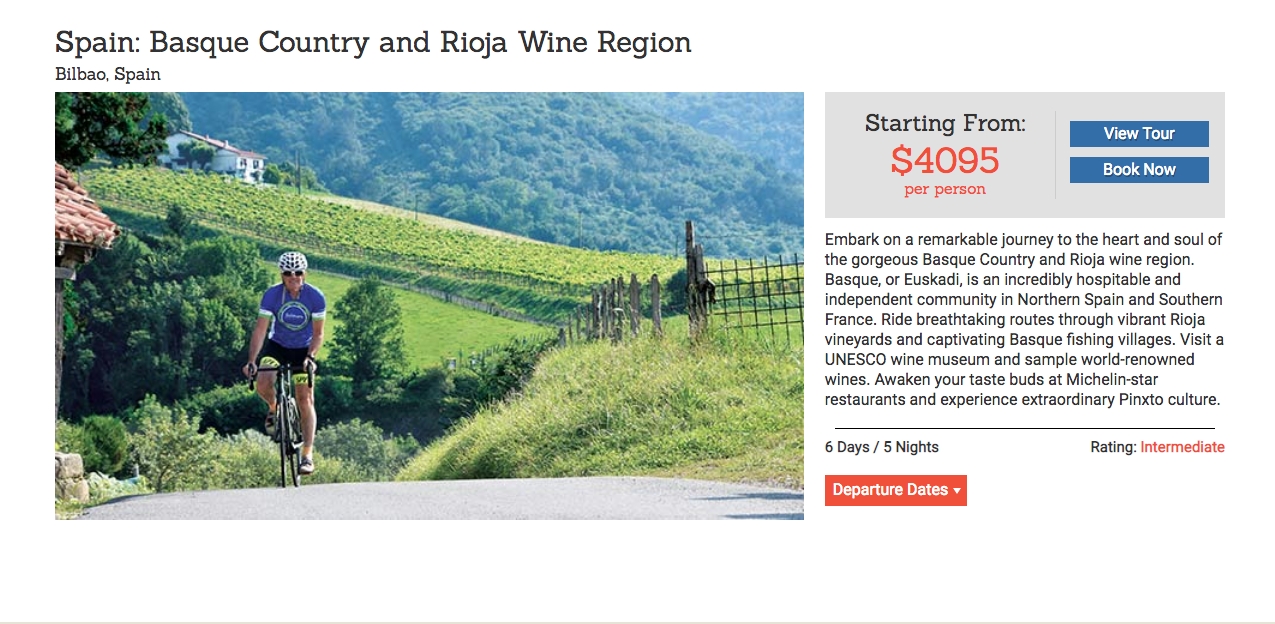
Task: Select the Bilbao, Spain location text
Action: [x=108, y=74]
